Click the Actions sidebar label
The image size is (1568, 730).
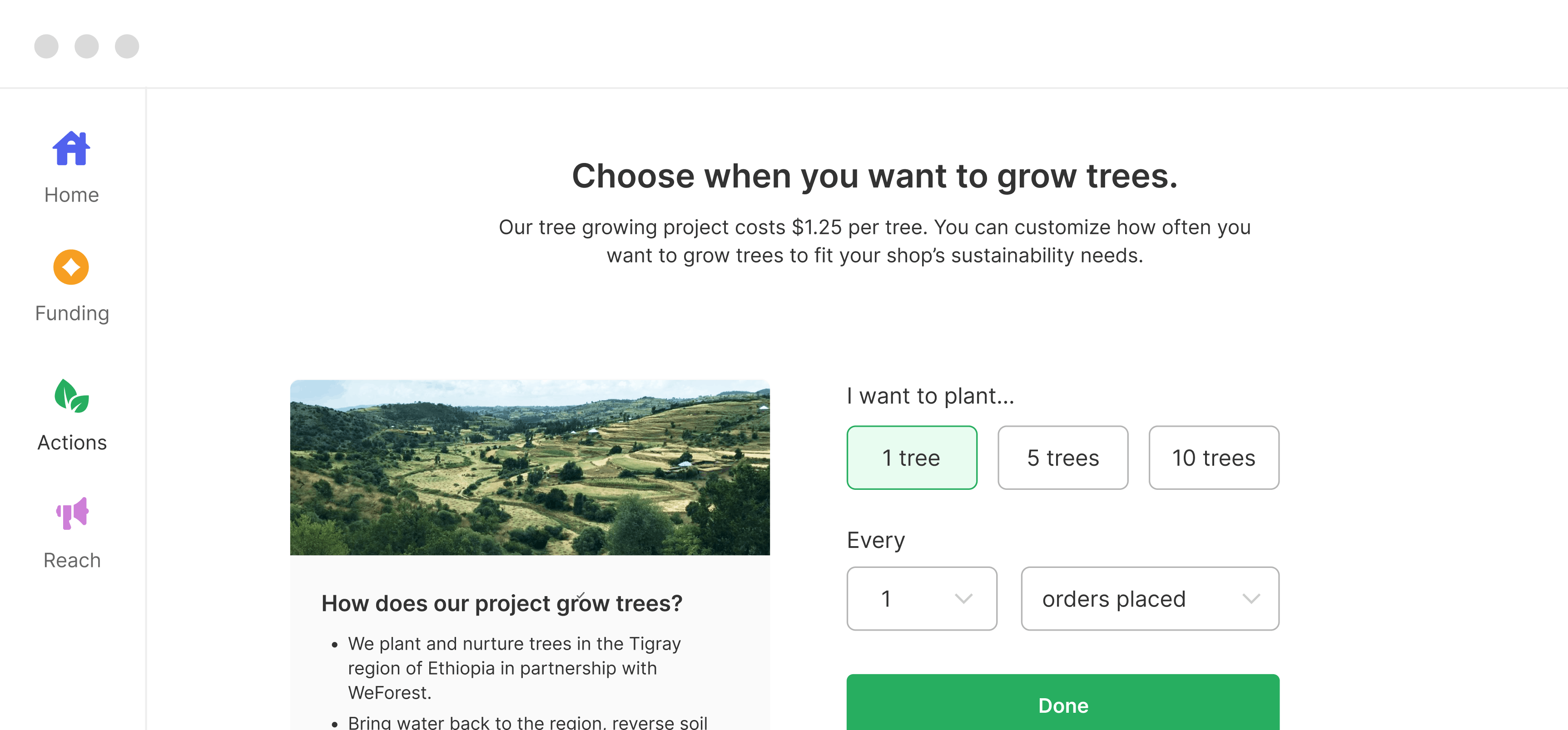click(72, 442)
